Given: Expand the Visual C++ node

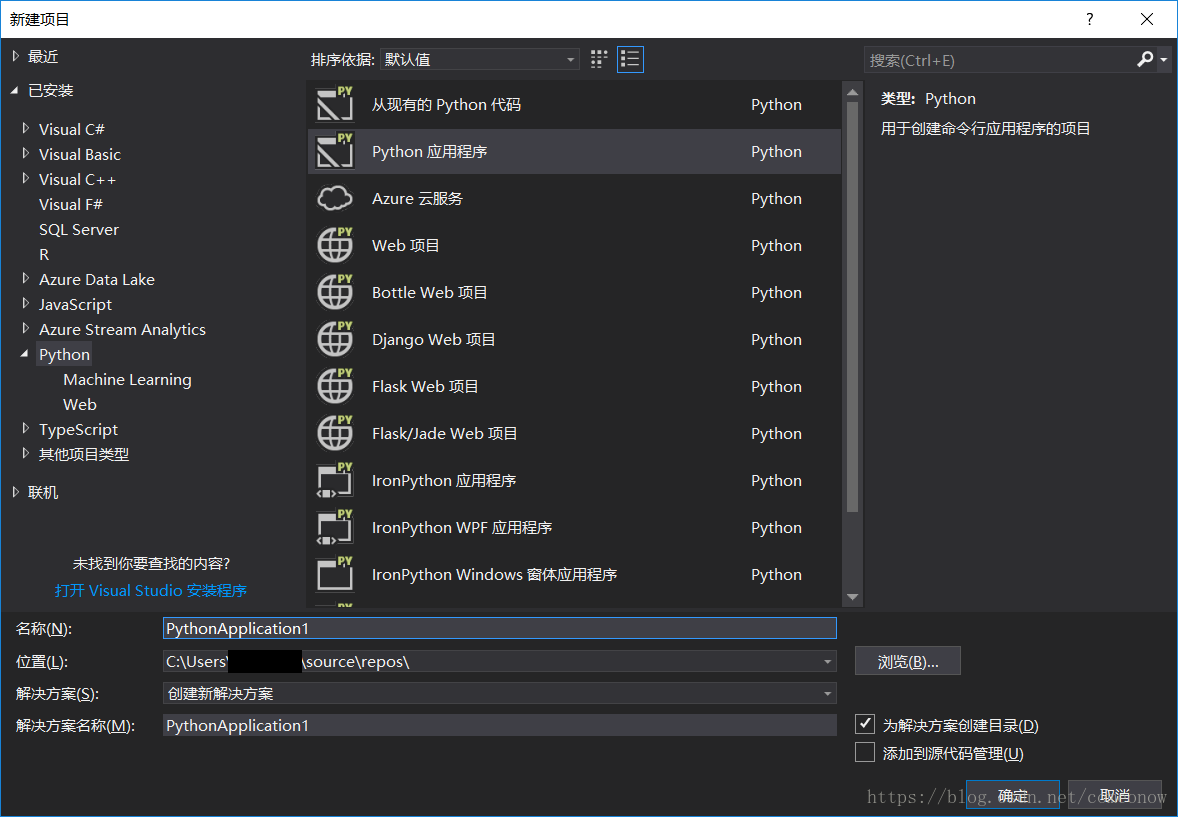Looking at the screenshot, I should click(26, 178).
